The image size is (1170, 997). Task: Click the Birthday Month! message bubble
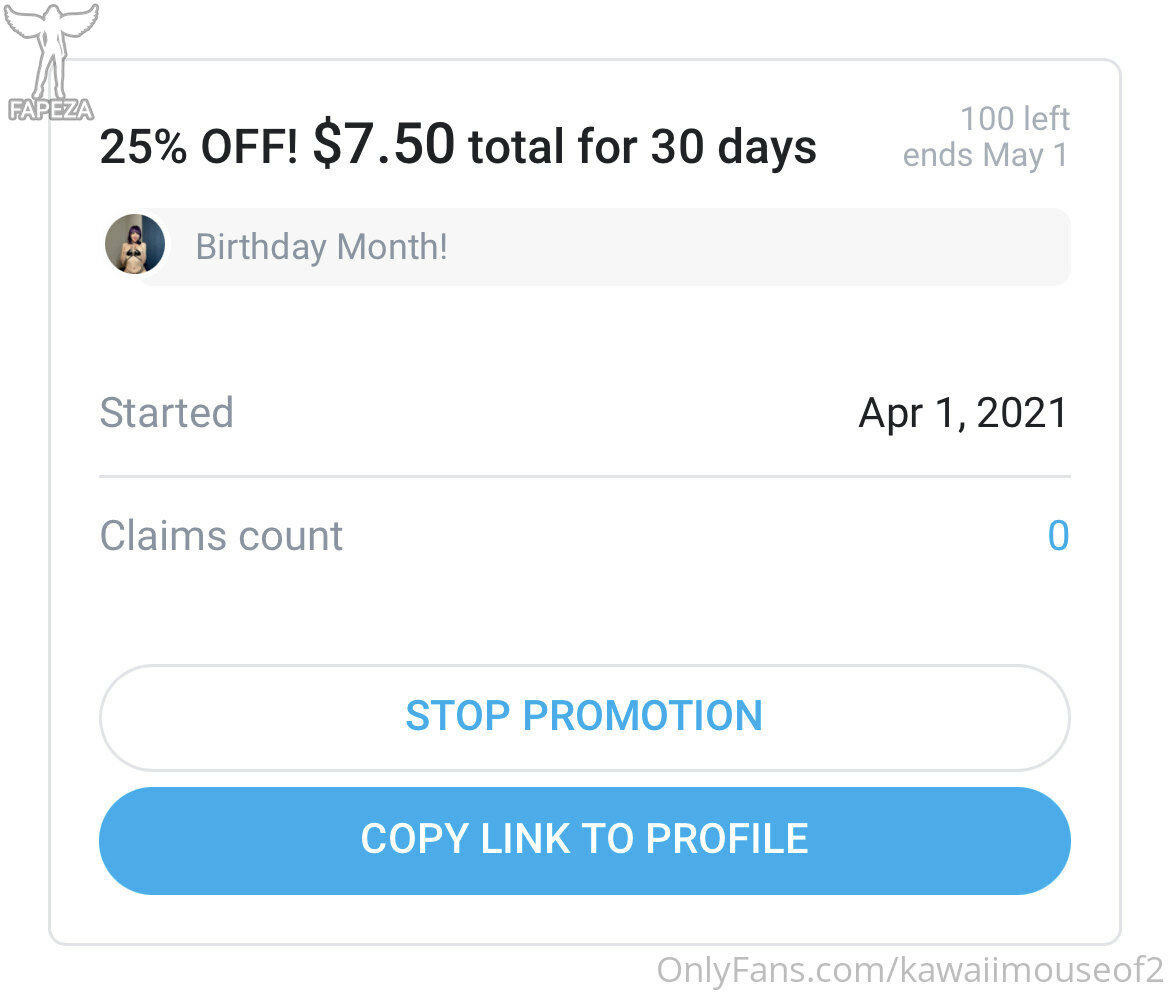click(320, 246)
